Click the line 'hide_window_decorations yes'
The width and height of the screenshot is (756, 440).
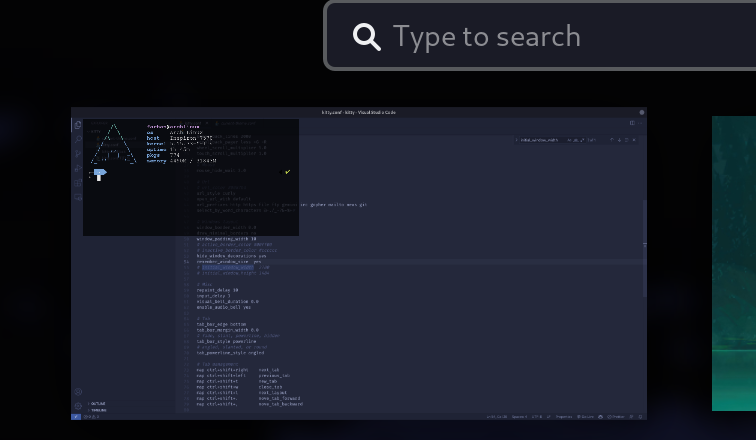[x=231, y=256]
